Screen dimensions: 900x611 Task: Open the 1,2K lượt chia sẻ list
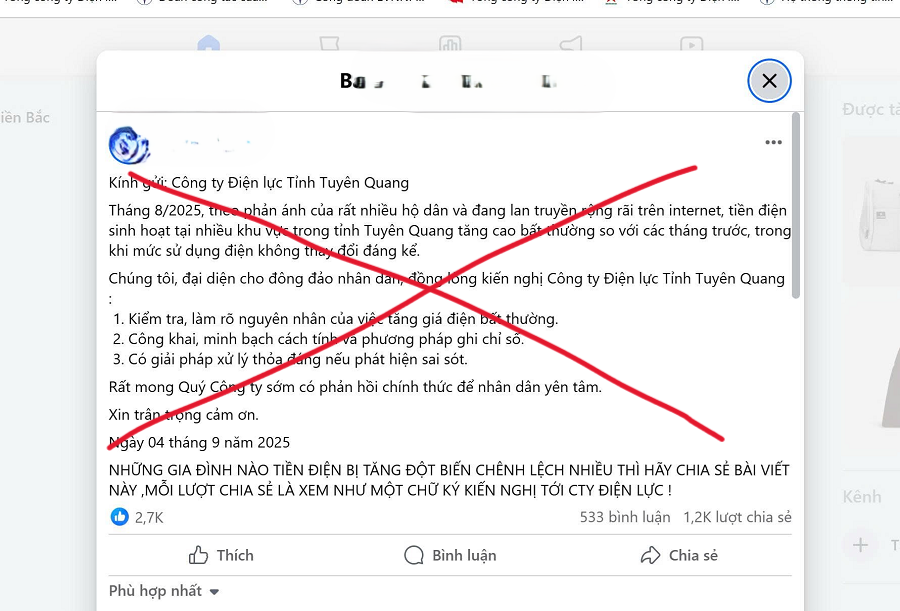click(x=737, y=517)
